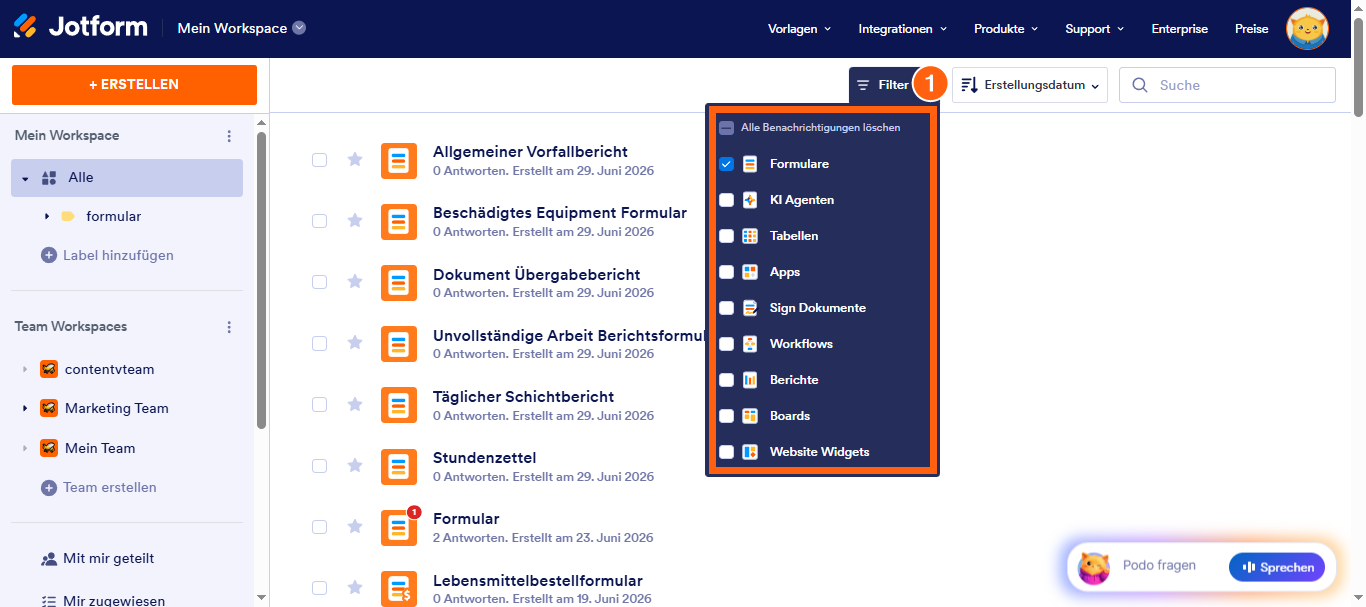
Task: Check the Tabellen filter checkbox
Action: click(x=727, y=236)
